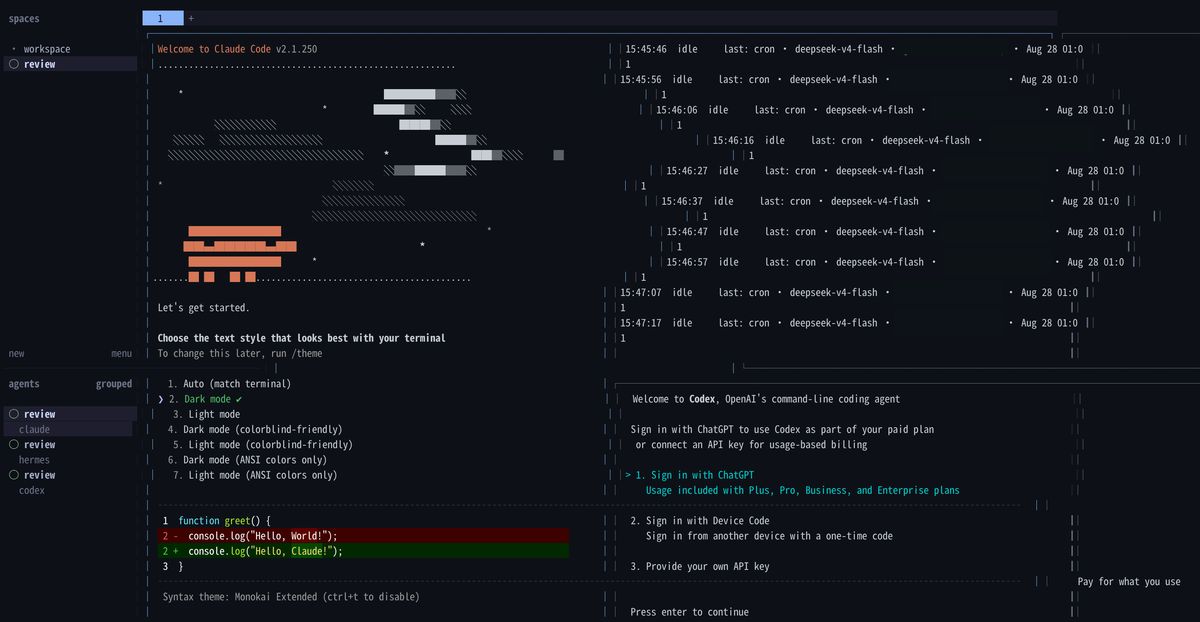Click the Press enter to continue prompt
Screen dimensions: 1200x622
[x=689, y=612]
